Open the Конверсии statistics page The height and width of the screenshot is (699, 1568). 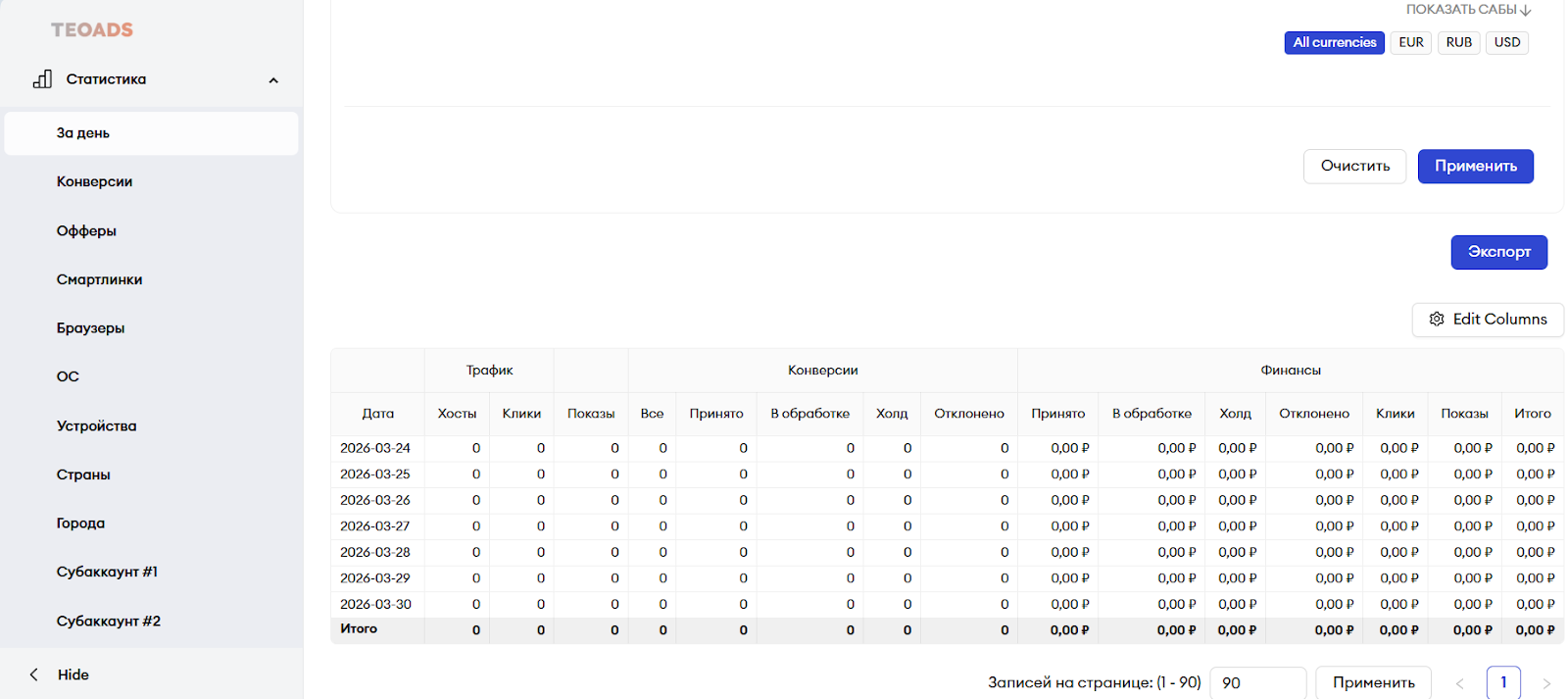tap(94, 181)
